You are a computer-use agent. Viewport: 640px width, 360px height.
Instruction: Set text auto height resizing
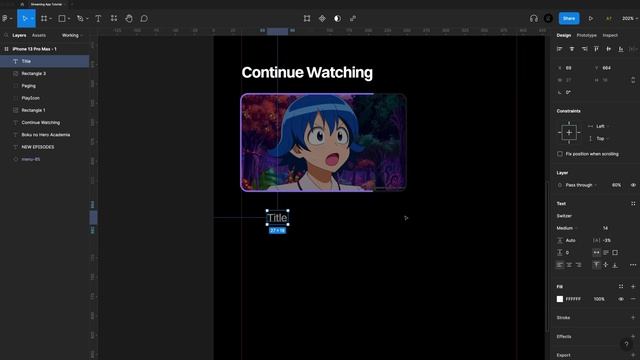pos(606,253)
